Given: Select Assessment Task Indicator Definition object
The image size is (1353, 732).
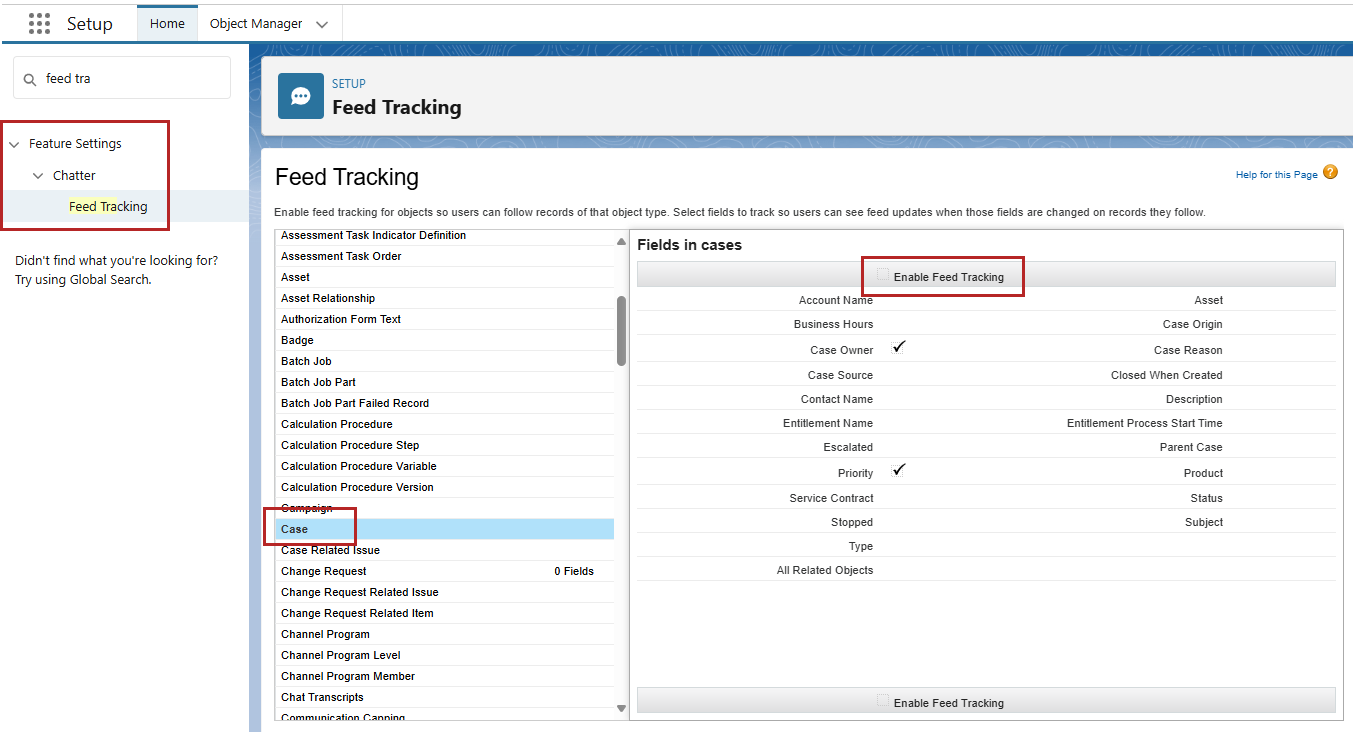Looking at the screenshot, I should coord(445,236).
